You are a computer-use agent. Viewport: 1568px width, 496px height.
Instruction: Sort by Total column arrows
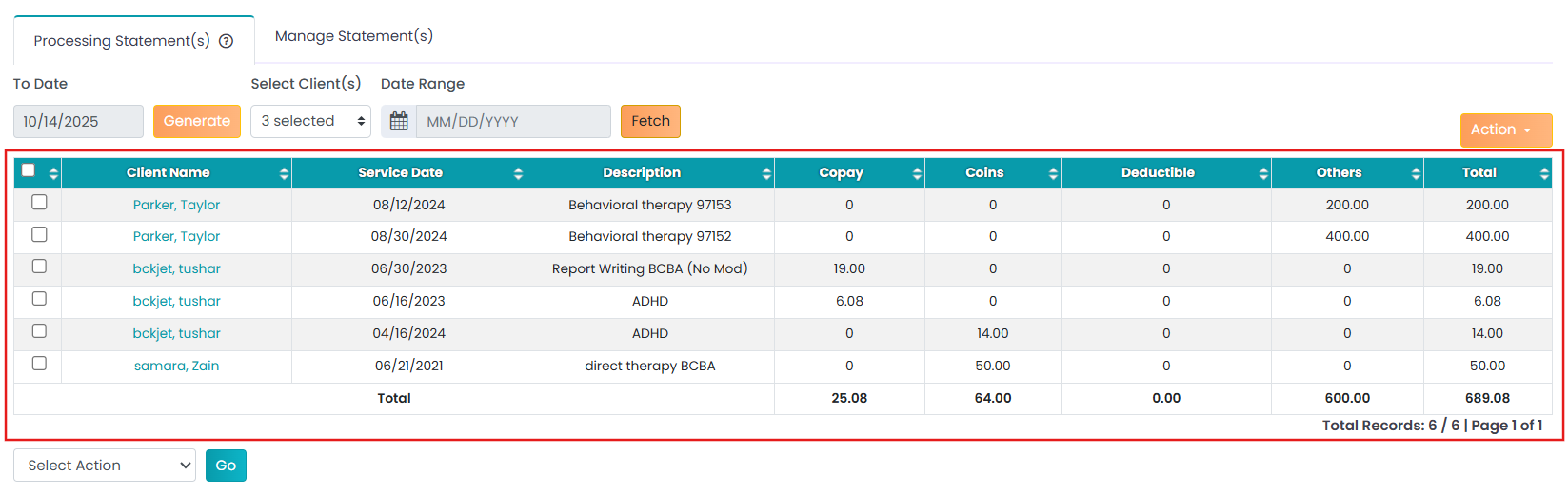pyautogui.click(x=1544, y=173)
